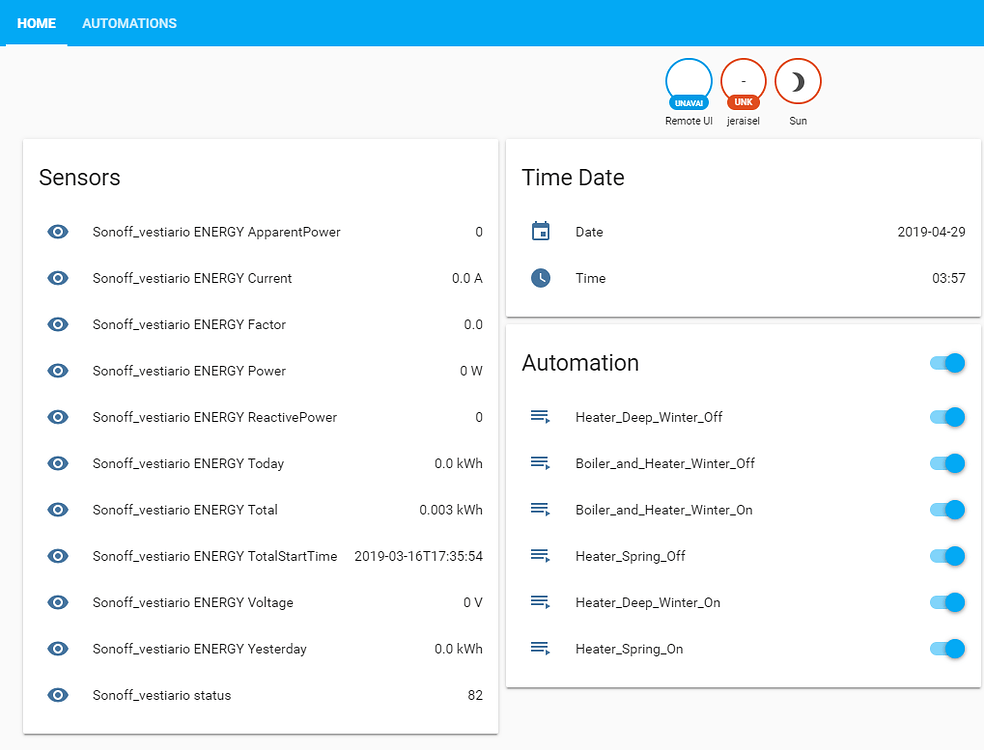This screenshot has width=984, height=750.
Task: Click the Remote UI badge icon
Action: click(x=688, y=82)
